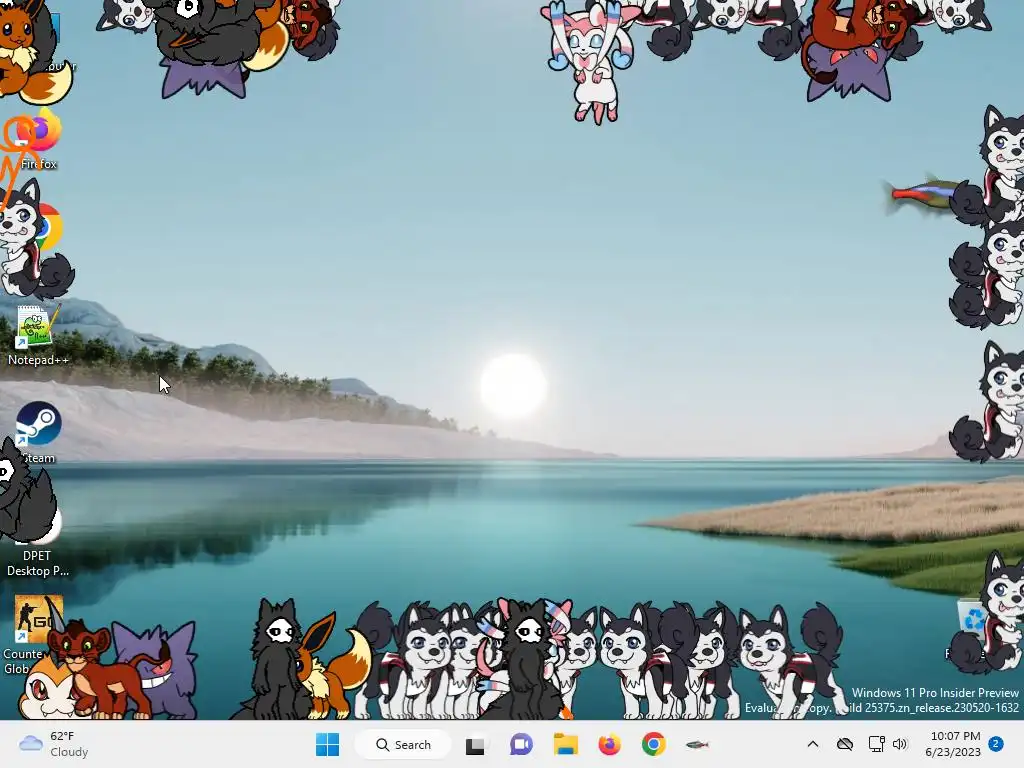Screen dimensions: 1024x768
Task: Launch Firefox from the taskbar
Action: coord(609,744)
